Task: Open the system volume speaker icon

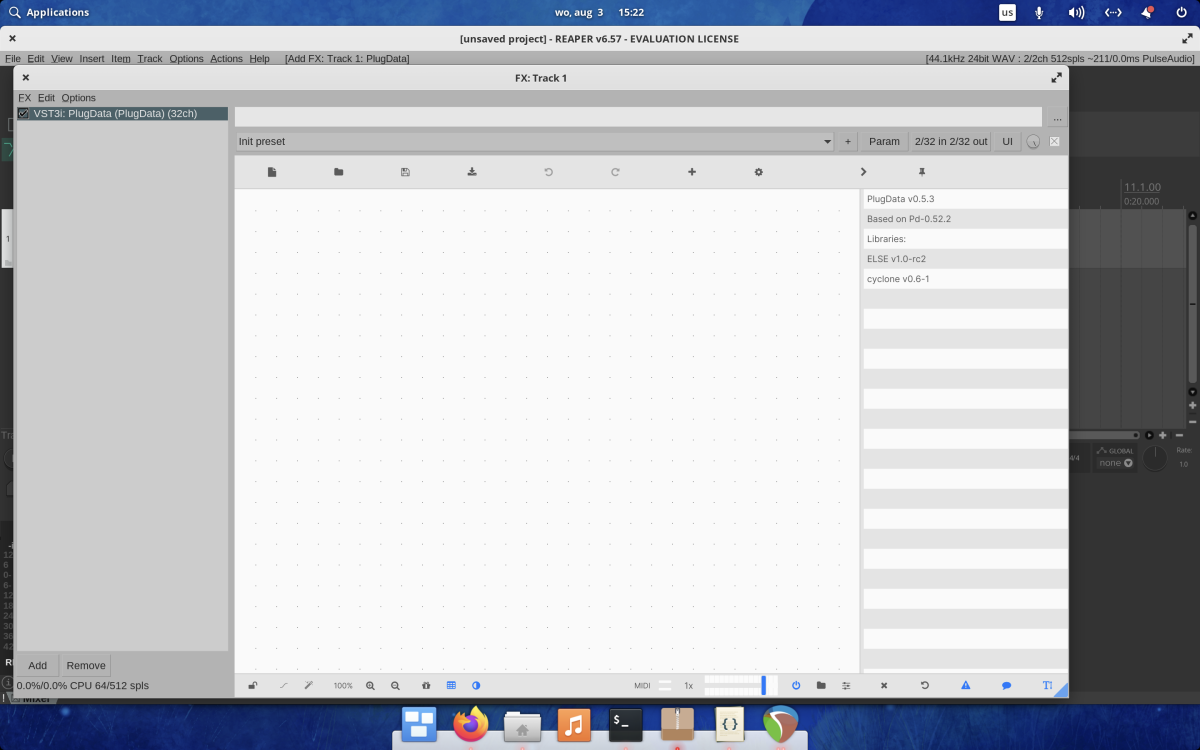Action: [1076, 12]
